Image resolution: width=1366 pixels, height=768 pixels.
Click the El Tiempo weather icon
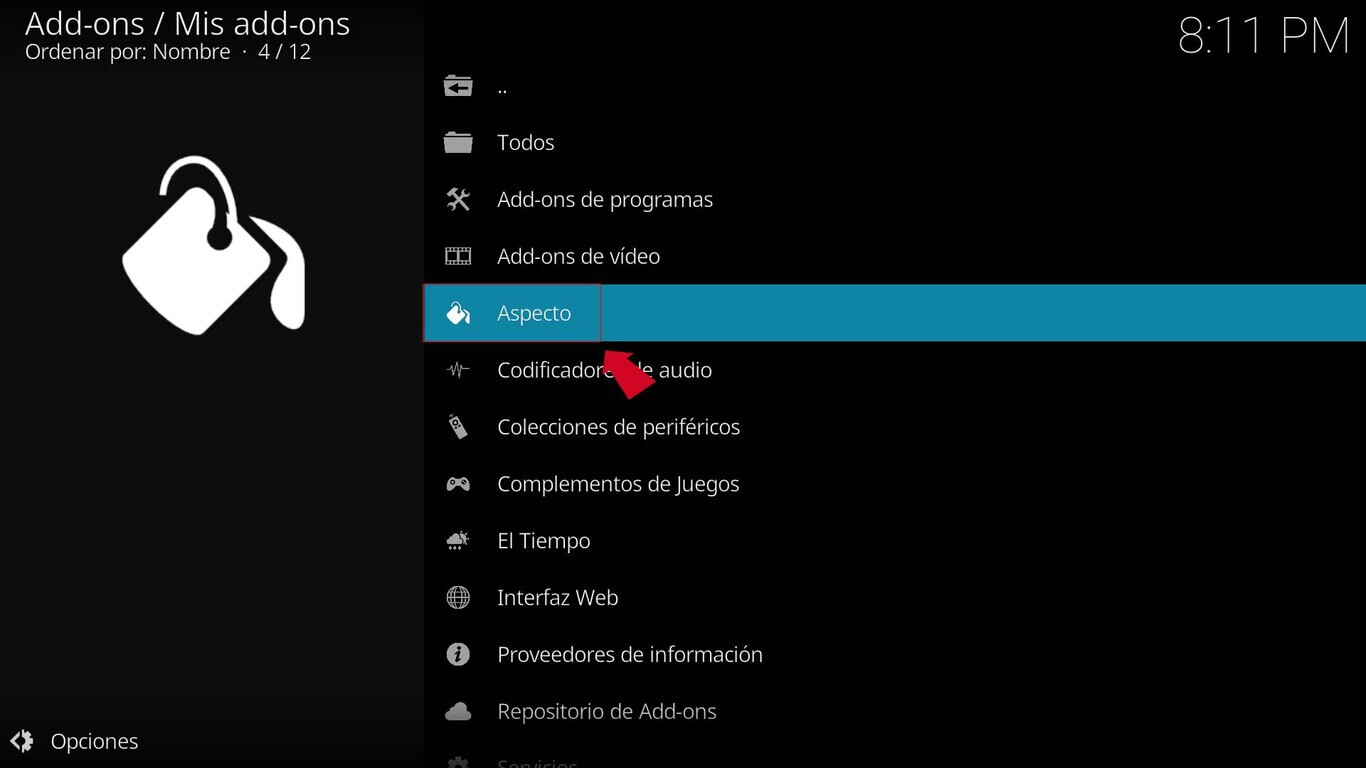pos(458,540)
